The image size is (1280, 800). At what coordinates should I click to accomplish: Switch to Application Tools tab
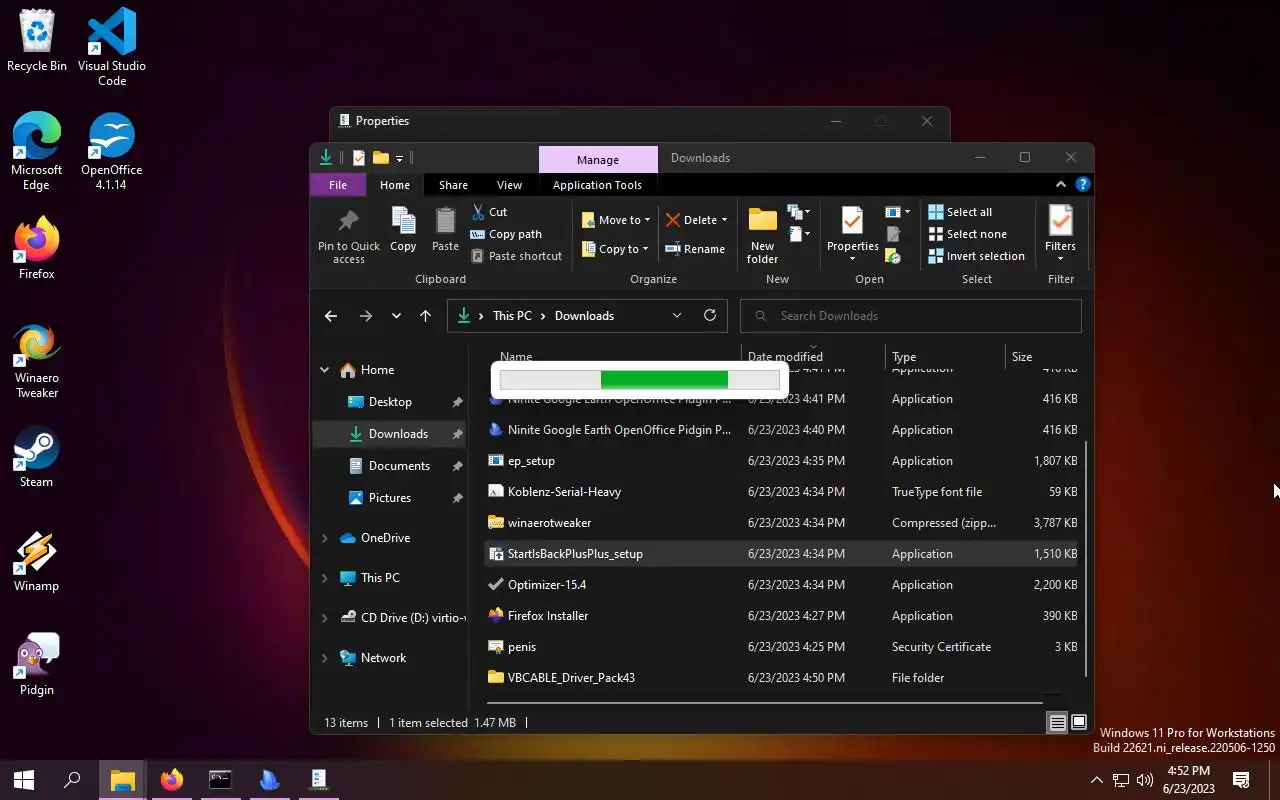[597, 185]
